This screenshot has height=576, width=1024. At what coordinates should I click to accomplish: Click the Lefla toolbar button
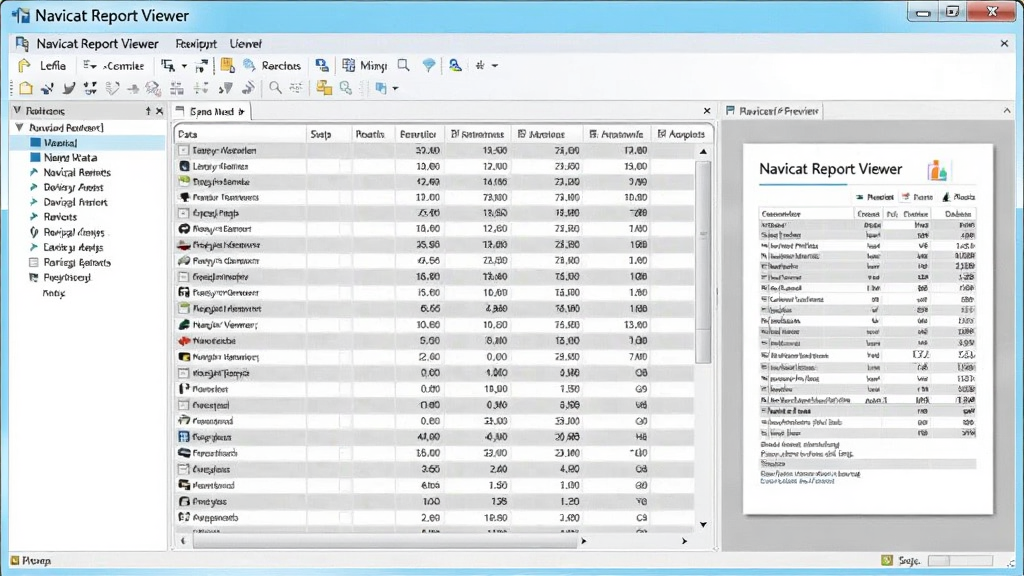pos(42,65)
